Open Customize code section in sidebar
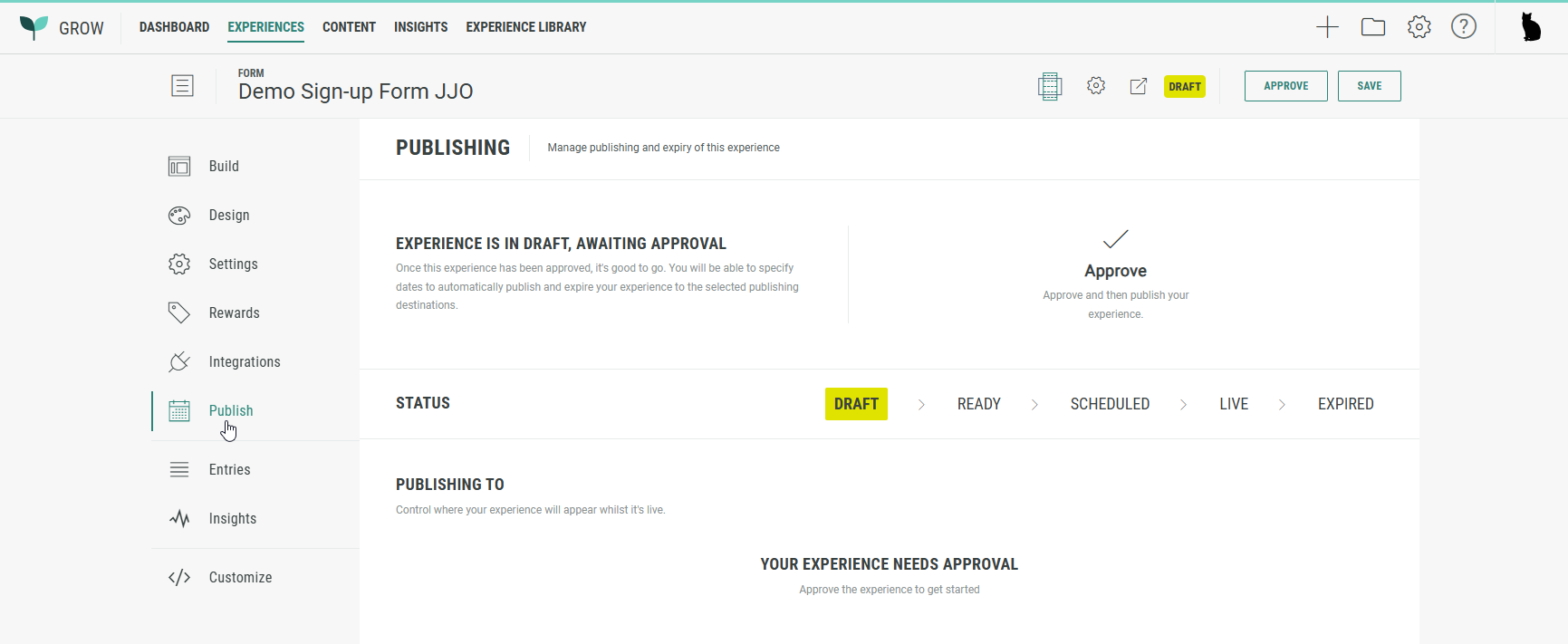This screenshot has width=1568, height=644. point(240,578)
